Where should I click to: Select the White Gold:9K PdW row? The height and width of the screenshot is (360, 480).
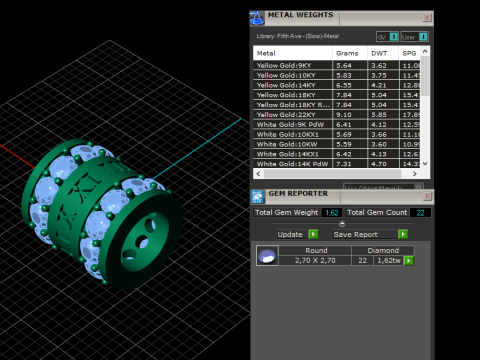(x=336, y=124)
